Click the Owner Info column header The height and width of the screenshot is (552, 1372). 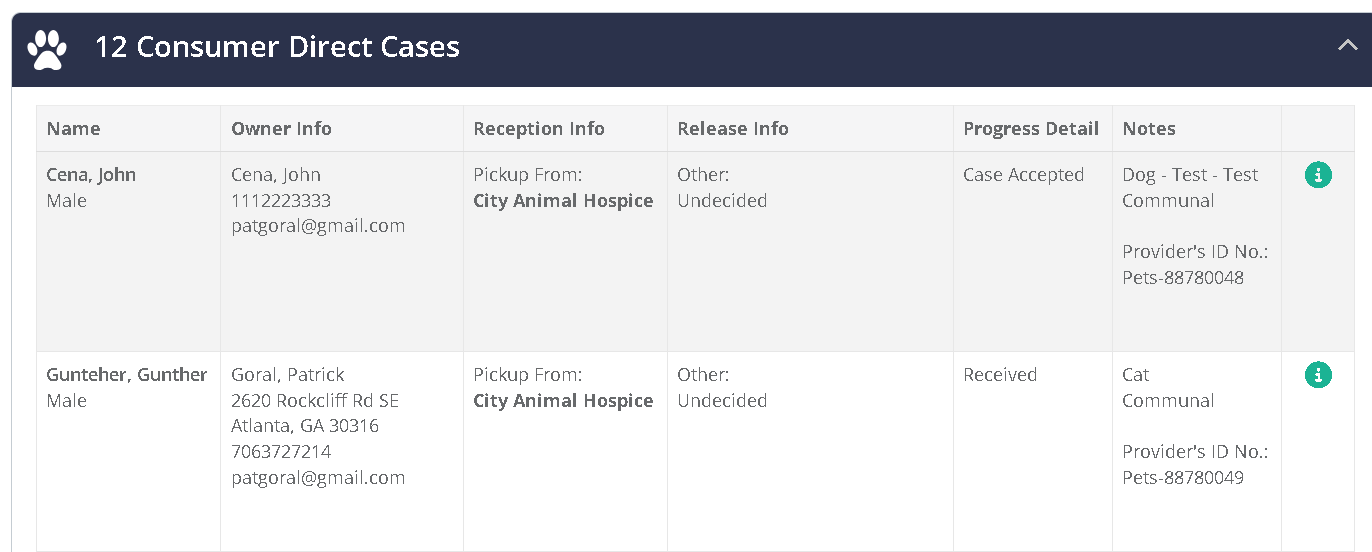[281, 128]
